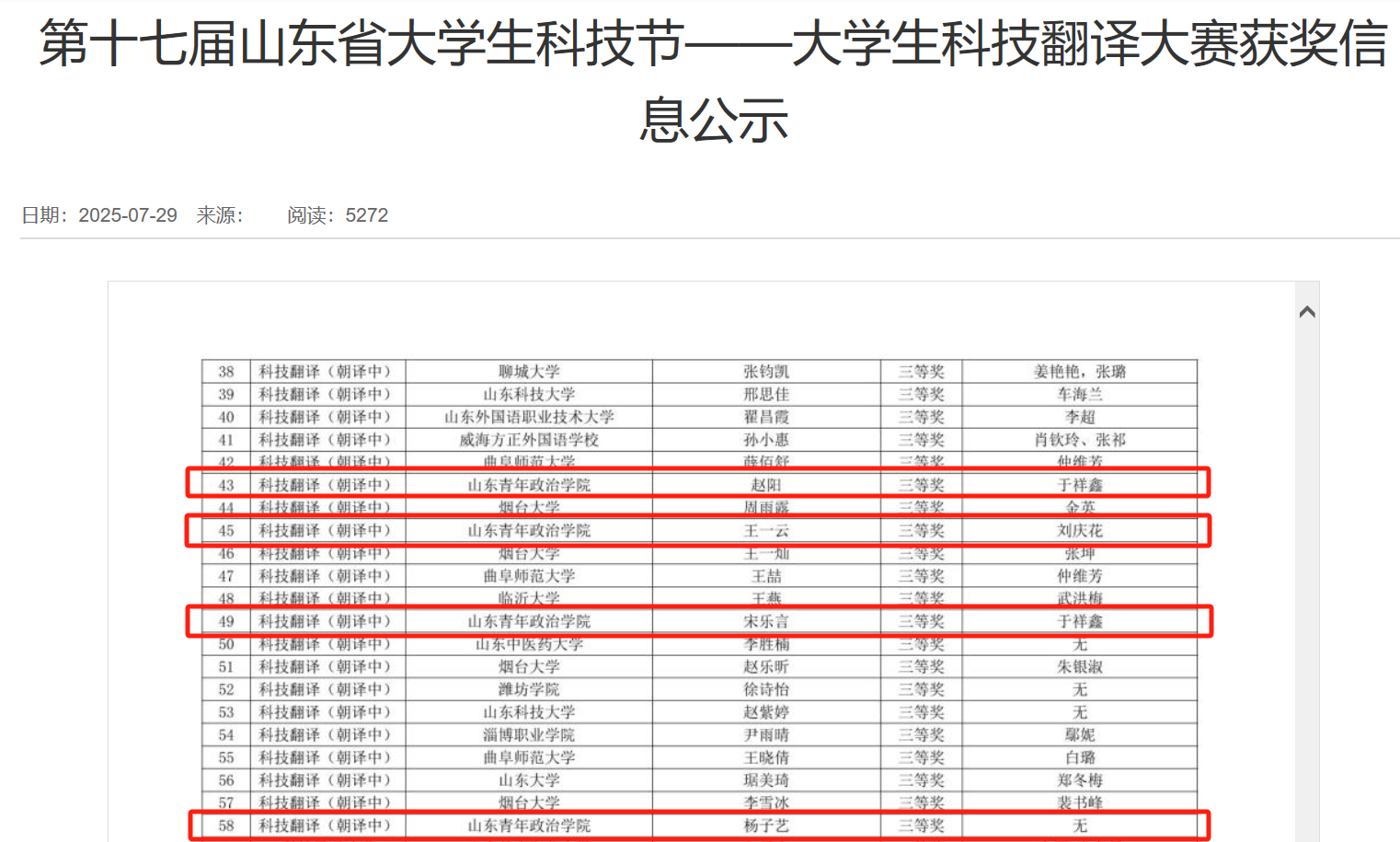Image resolution: width=1400 pixels, height=842 pixels.
Task: Click student name 宋乐言 in row 49
Action: [x=765, y=622]
